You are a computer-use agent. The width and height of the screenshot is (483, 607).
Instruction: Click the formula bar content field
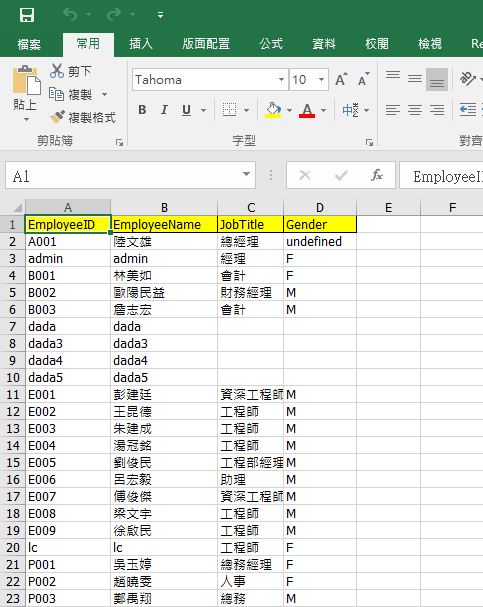[441, 176]
